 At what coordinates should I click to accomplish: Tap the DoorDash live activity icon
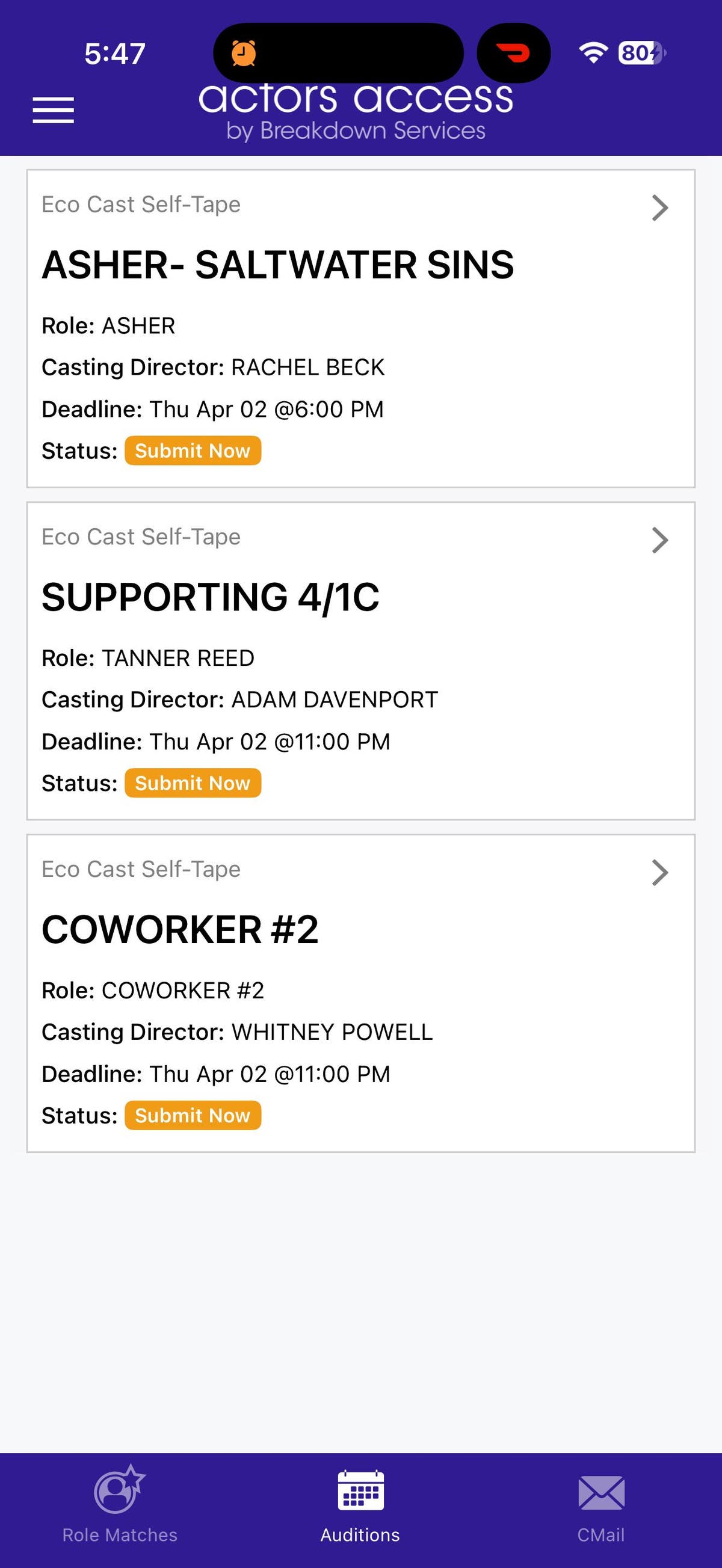513,54
